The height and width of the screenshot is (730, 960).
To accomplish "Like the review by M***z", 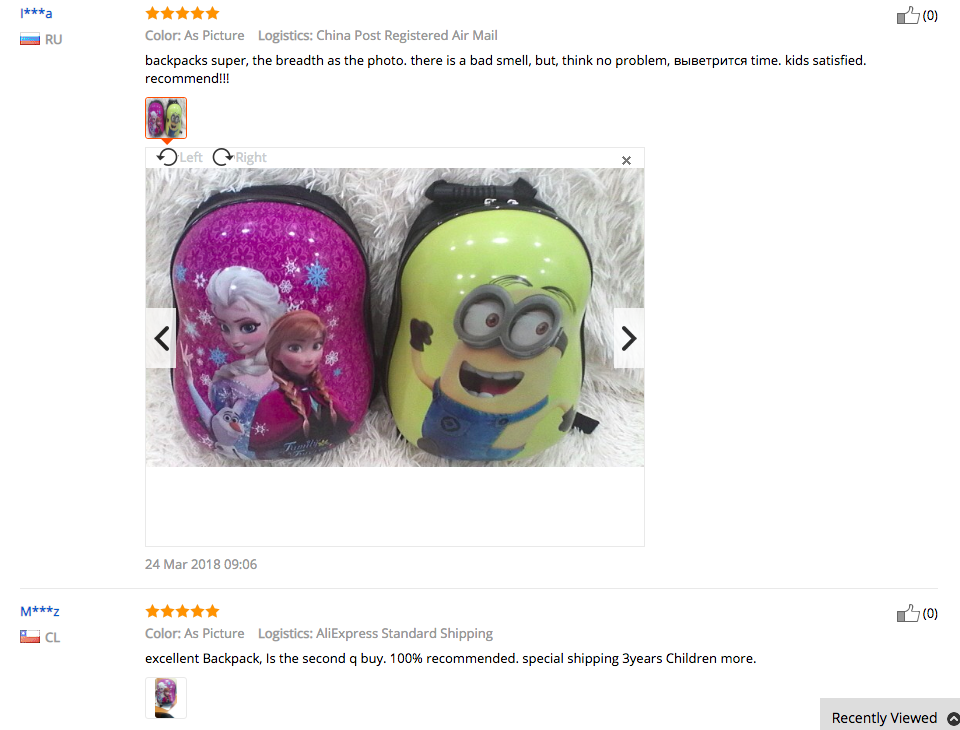I will click(908, 613).
